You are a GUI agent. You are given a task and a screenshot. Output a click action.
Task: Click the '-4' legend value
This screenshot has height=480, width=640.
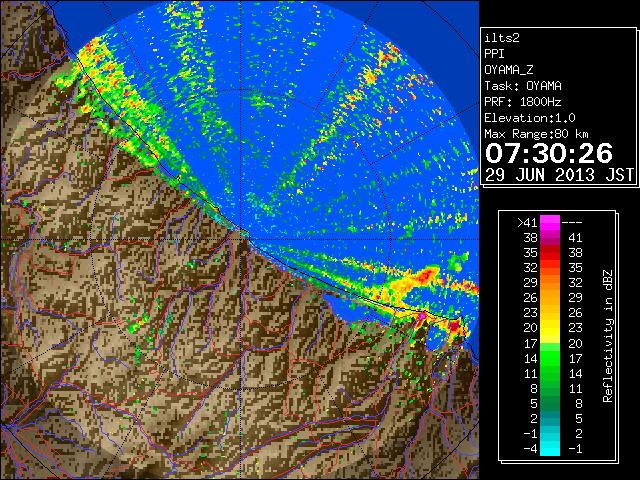point(530,448)
